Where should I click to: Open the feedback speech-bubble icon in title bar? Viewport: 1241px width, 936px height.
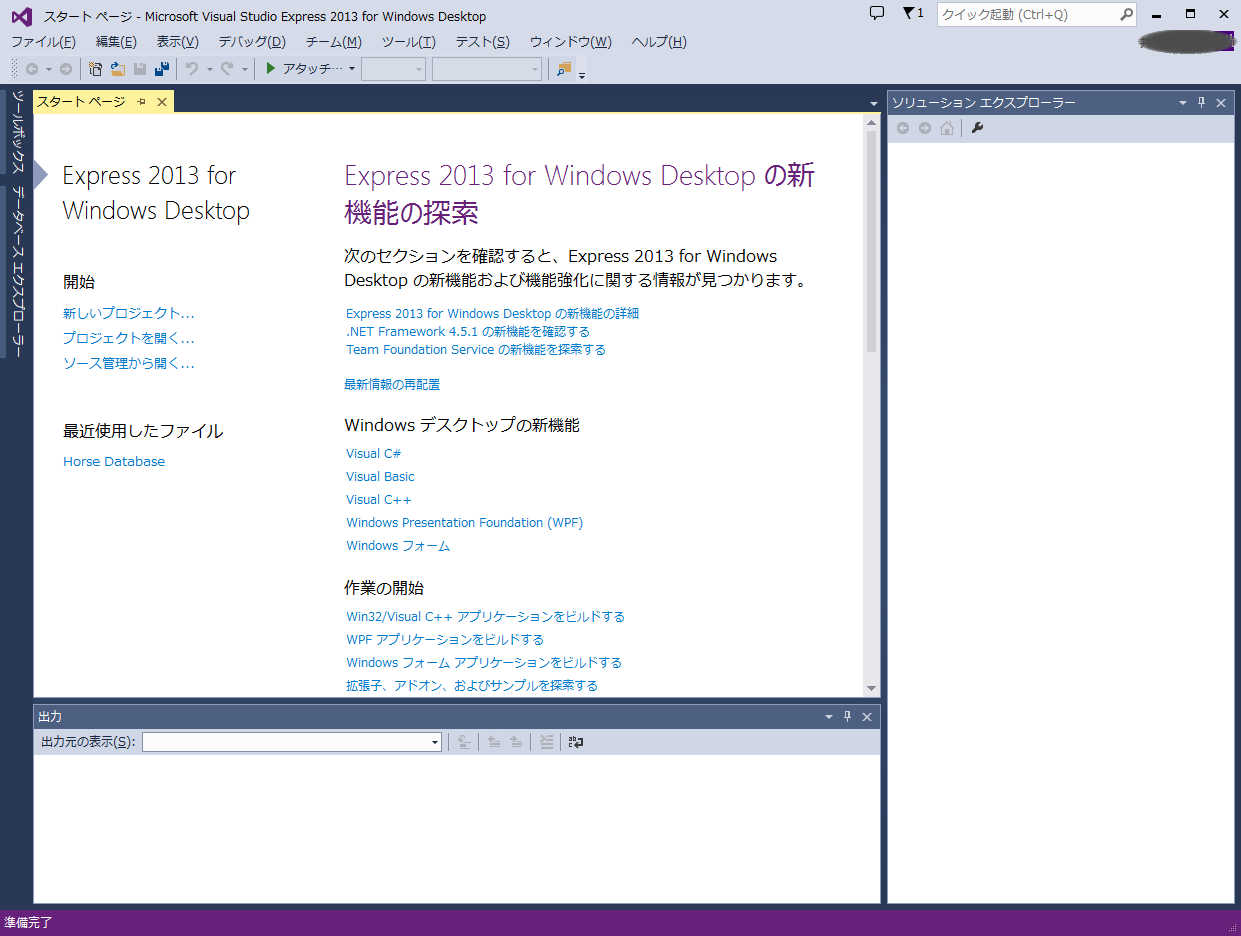click(x=877, y=13)
